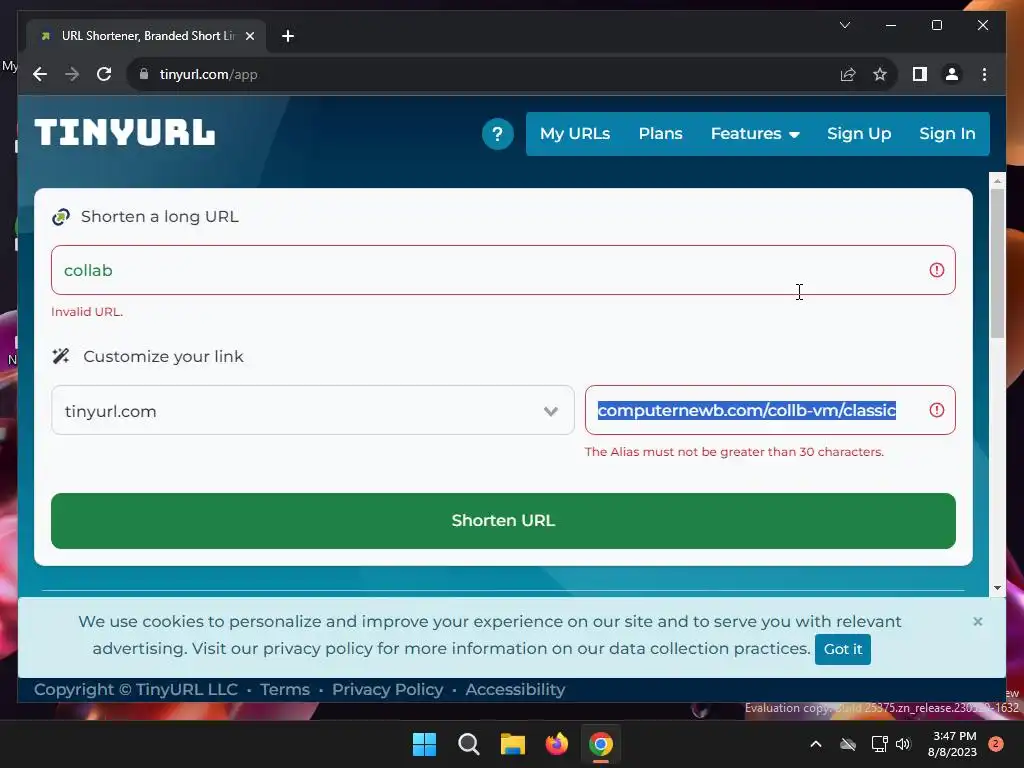The image size is (1024, 768).
Task: Open Firefox from the taskbar
Action: click(x=556, y=744)
